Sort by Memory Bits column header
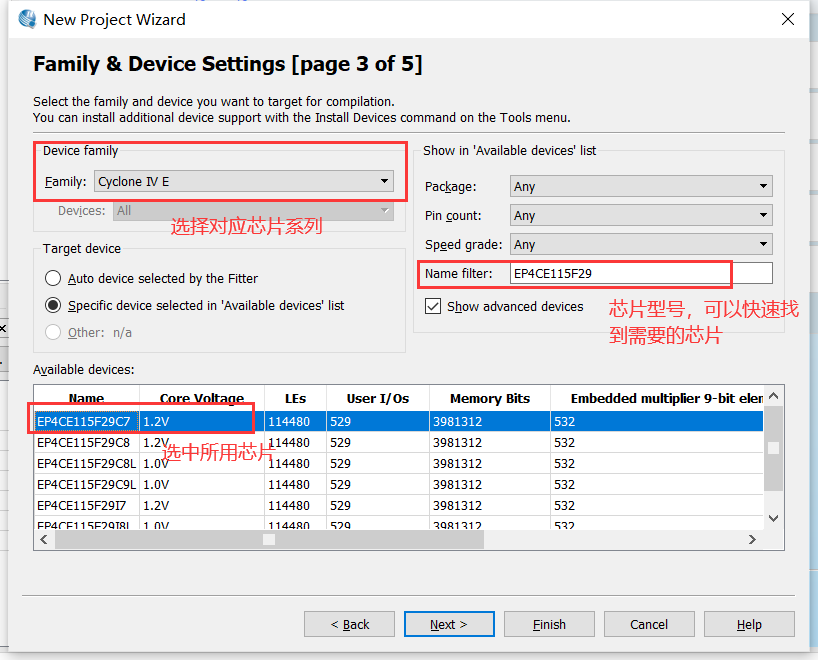Screen dimensions: 818x660 pos(490,399)
